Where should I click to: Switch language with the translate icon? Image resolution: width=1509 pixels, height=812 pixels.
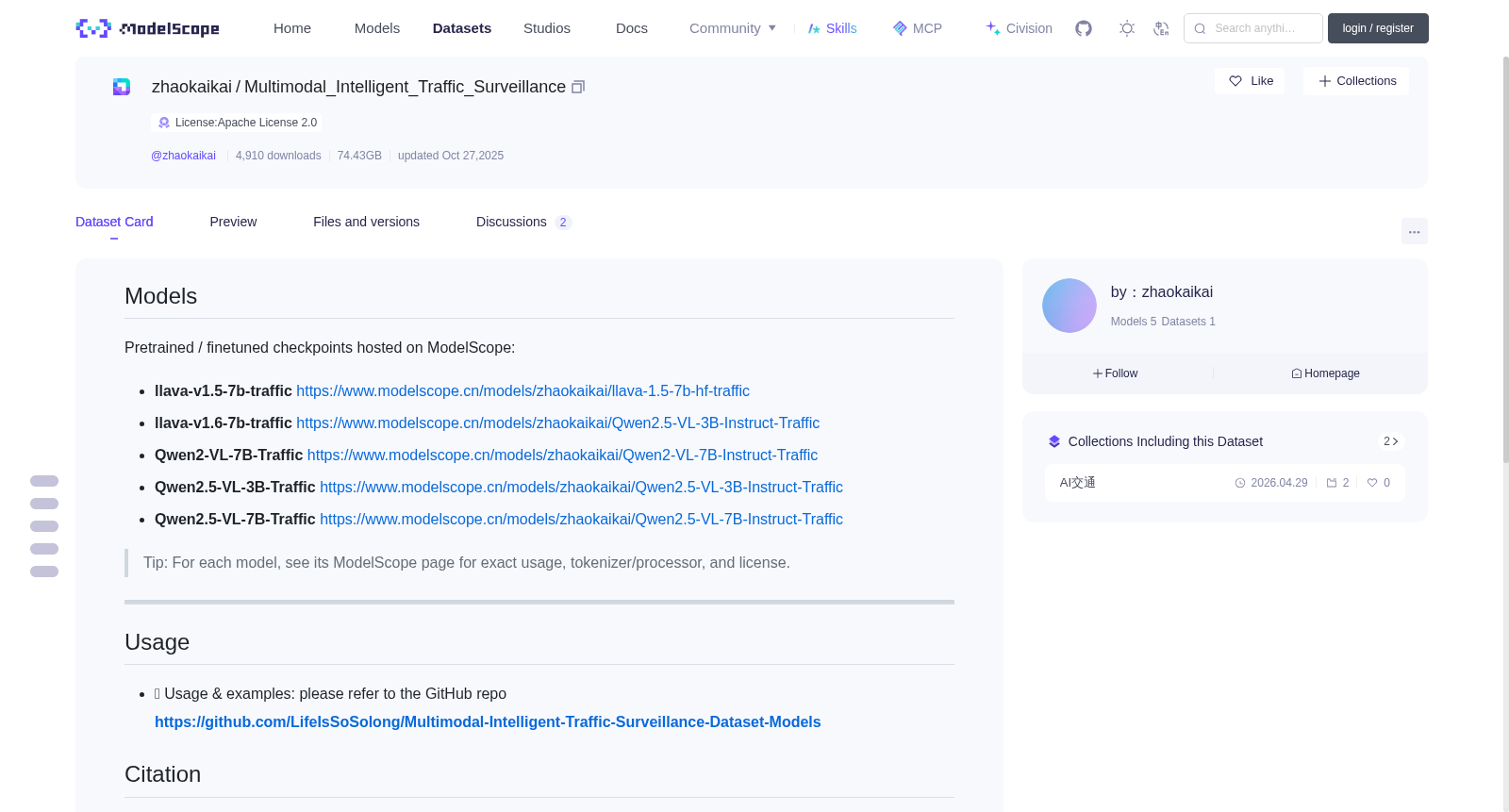point(1161,28)
